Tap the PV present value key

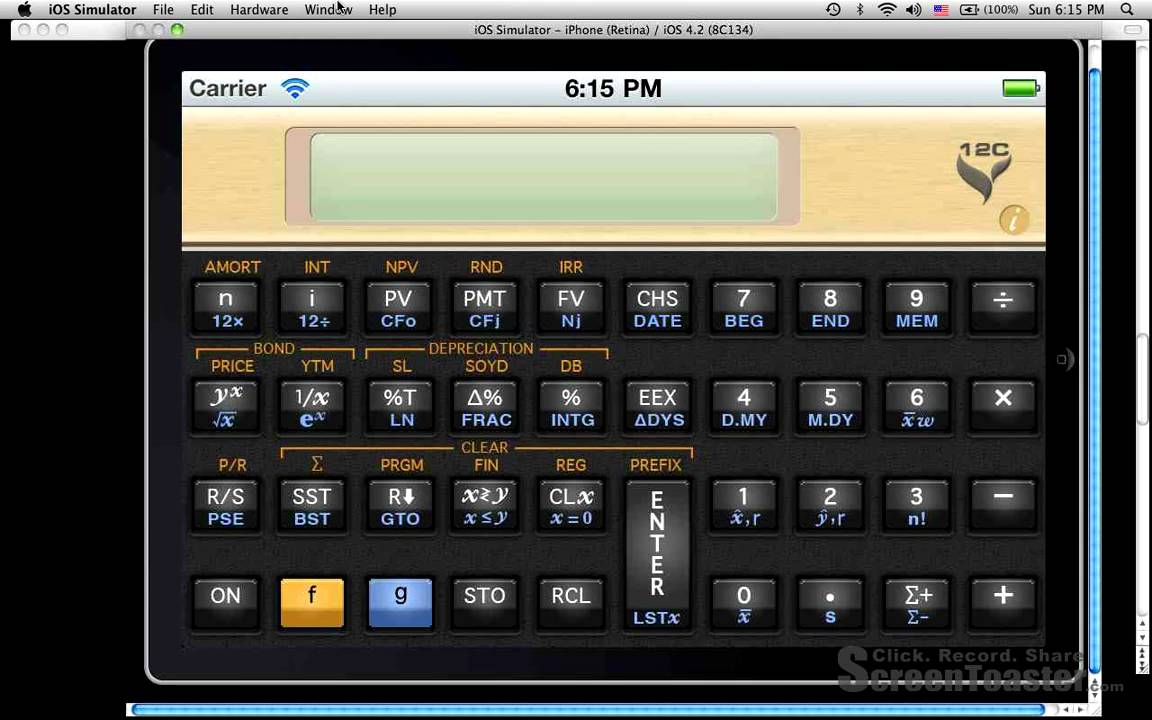399,309
